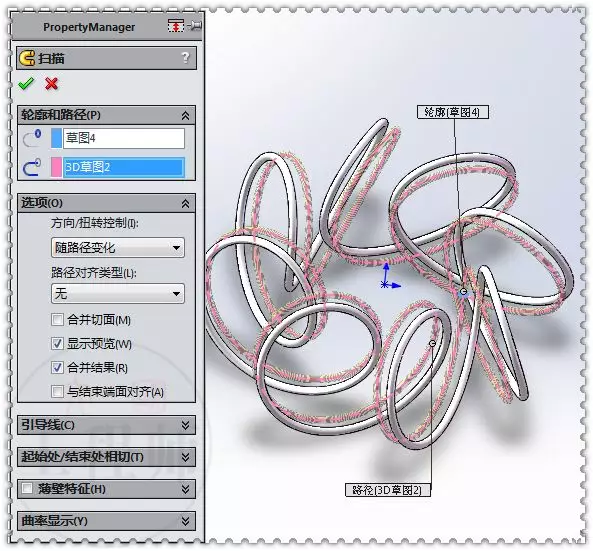Click the PropertyManager collapse arrows icon
This screenshot has width=593, height=551.
point(175,26)
